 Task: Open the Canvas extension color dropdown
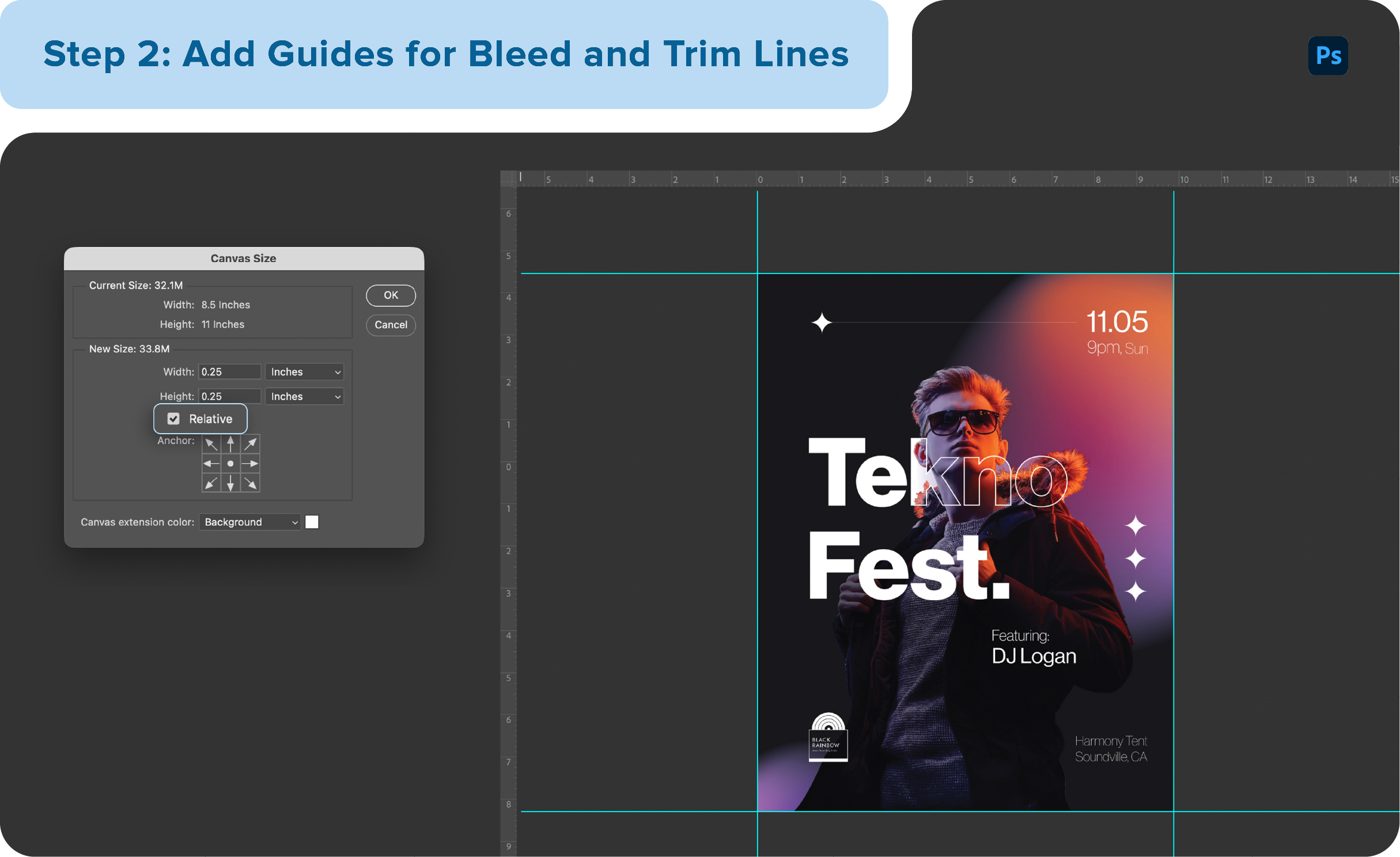point(249,522)
